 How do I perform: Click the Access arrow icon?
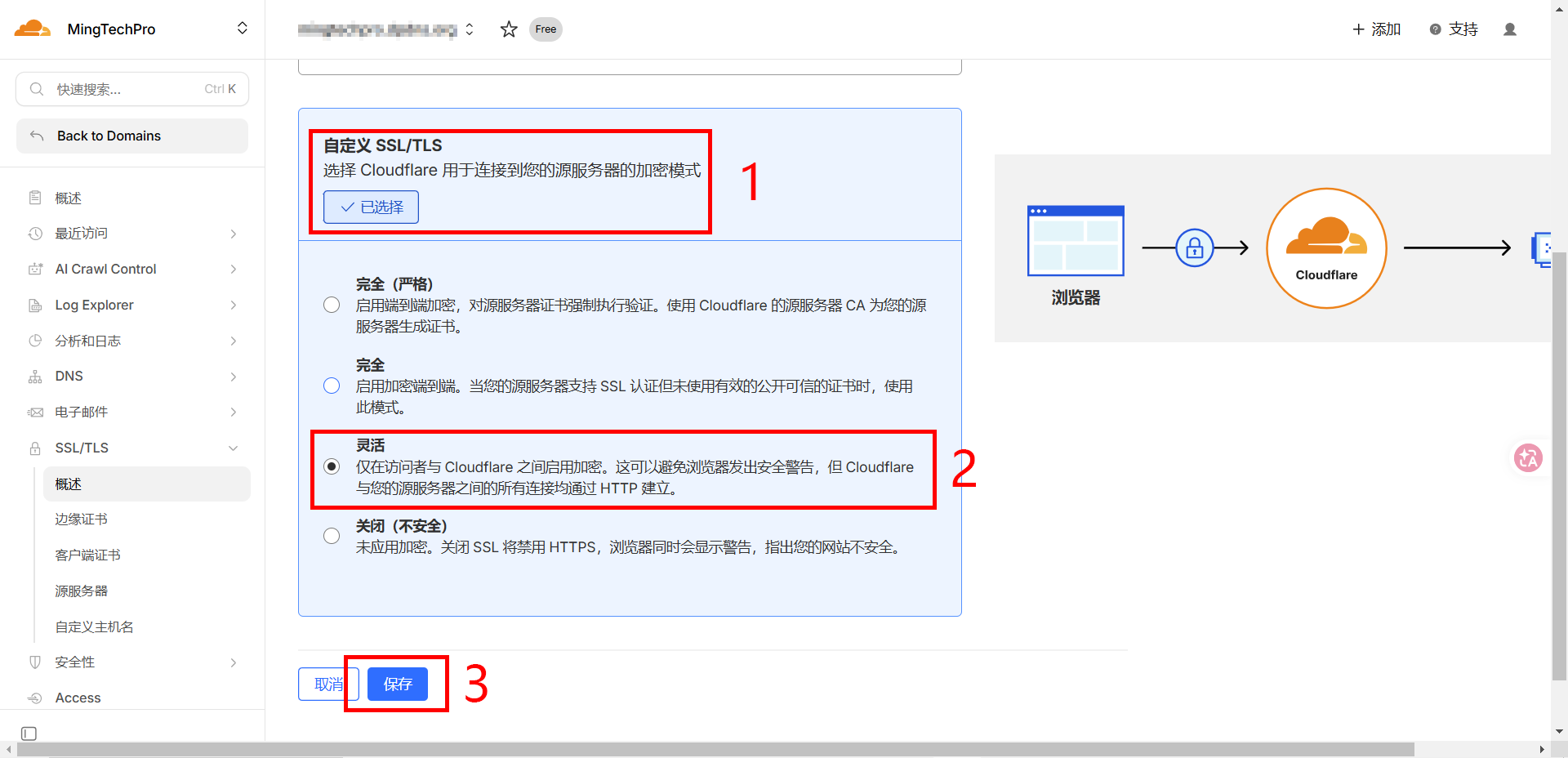point(35,698)
